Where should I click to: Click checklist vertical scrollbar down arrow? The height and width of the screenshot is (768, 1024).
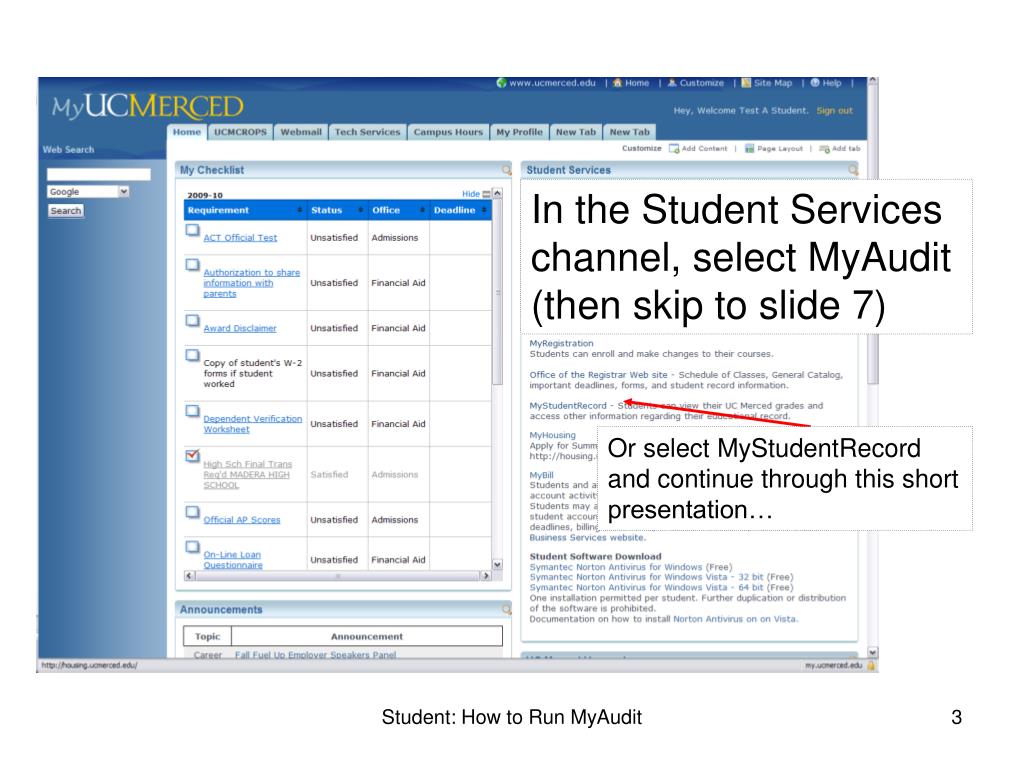point(497,564)
